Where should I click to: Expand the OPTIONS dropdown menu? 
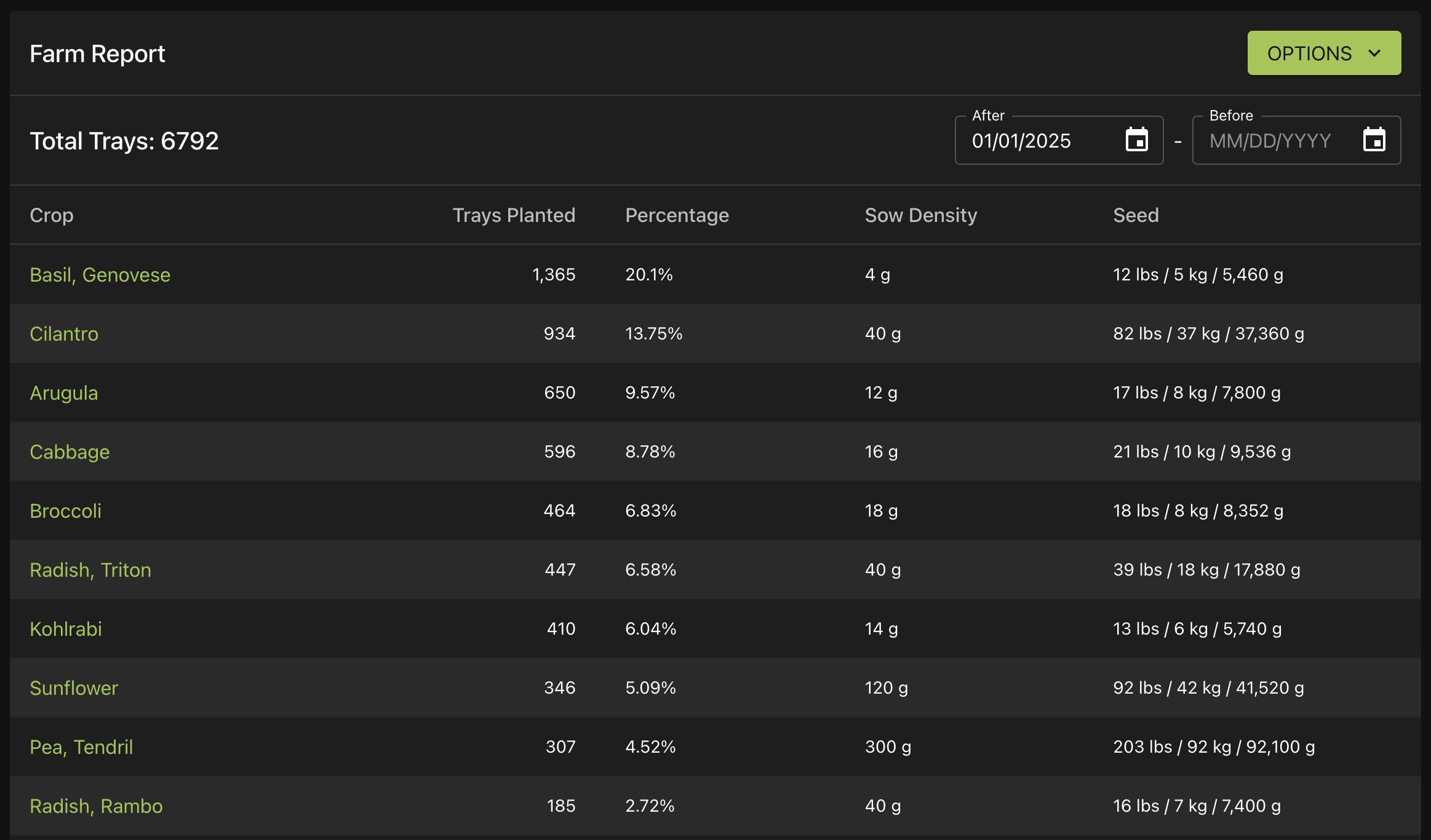1324,53
